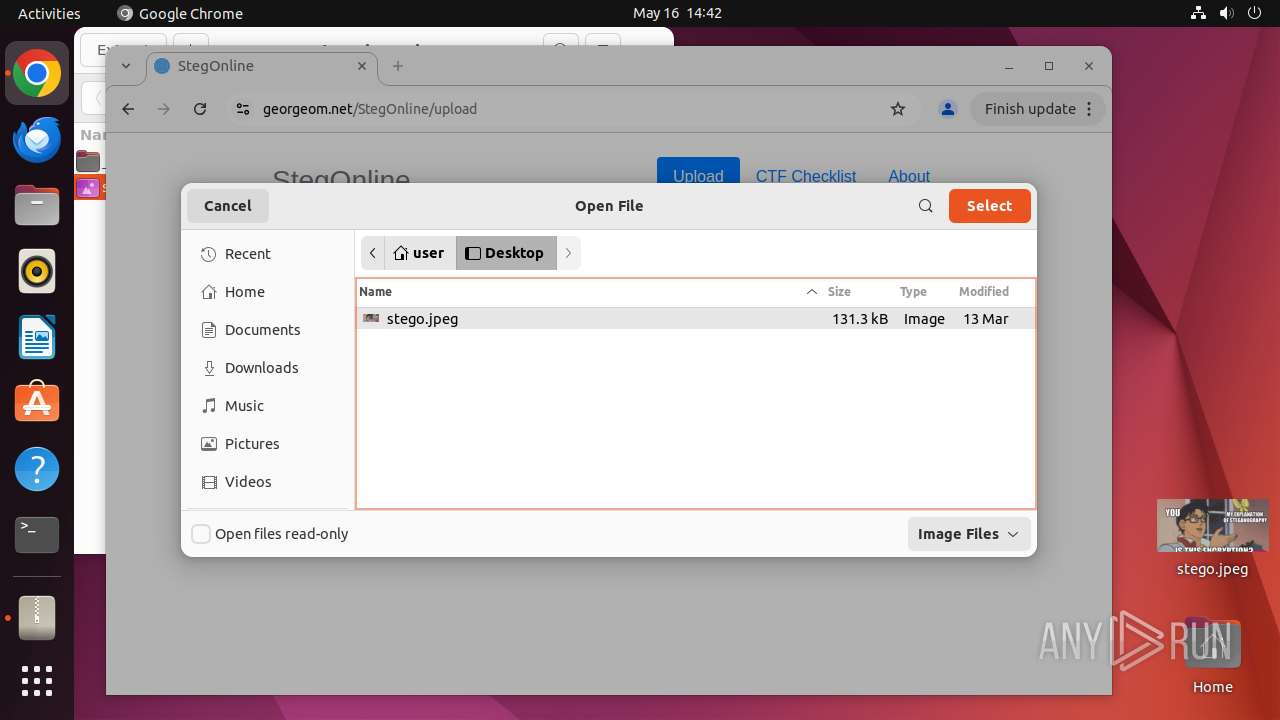Open the Home folder desktop icon
This screenshot has height=720, width=1280.
click(1212, 656)
